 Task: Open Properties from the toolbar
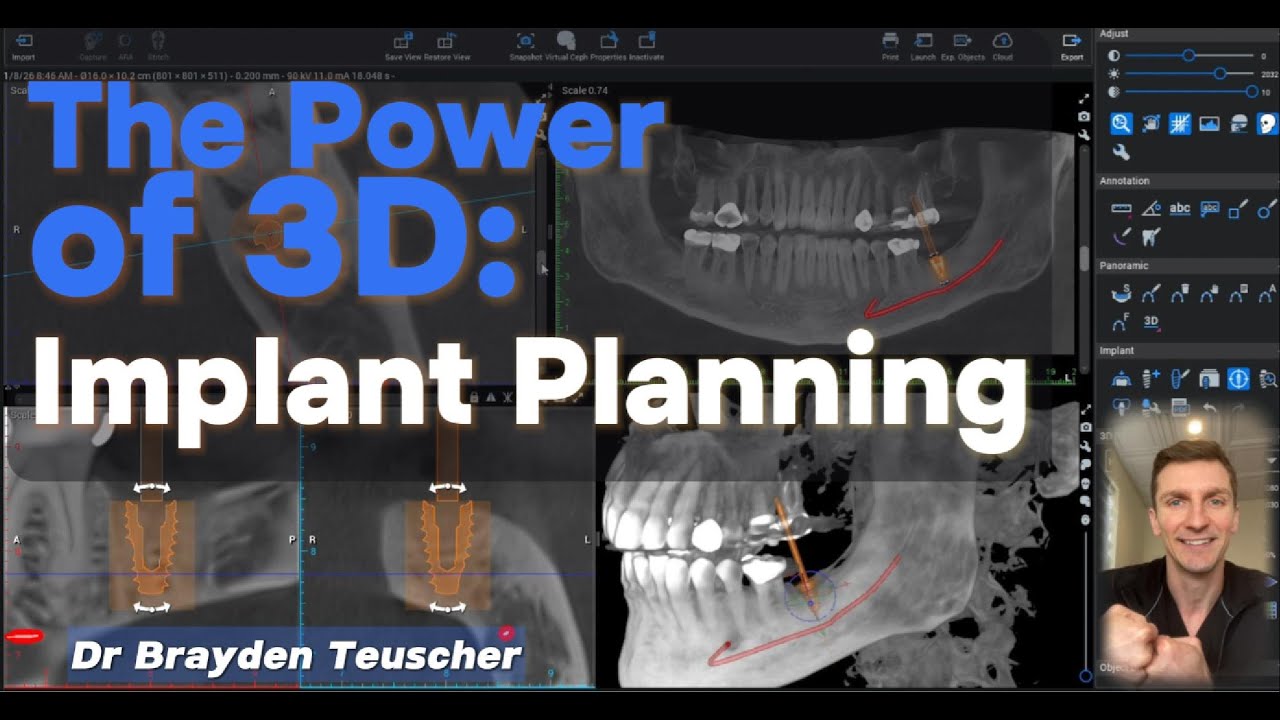pyautogui.click(x=608, y=46)
